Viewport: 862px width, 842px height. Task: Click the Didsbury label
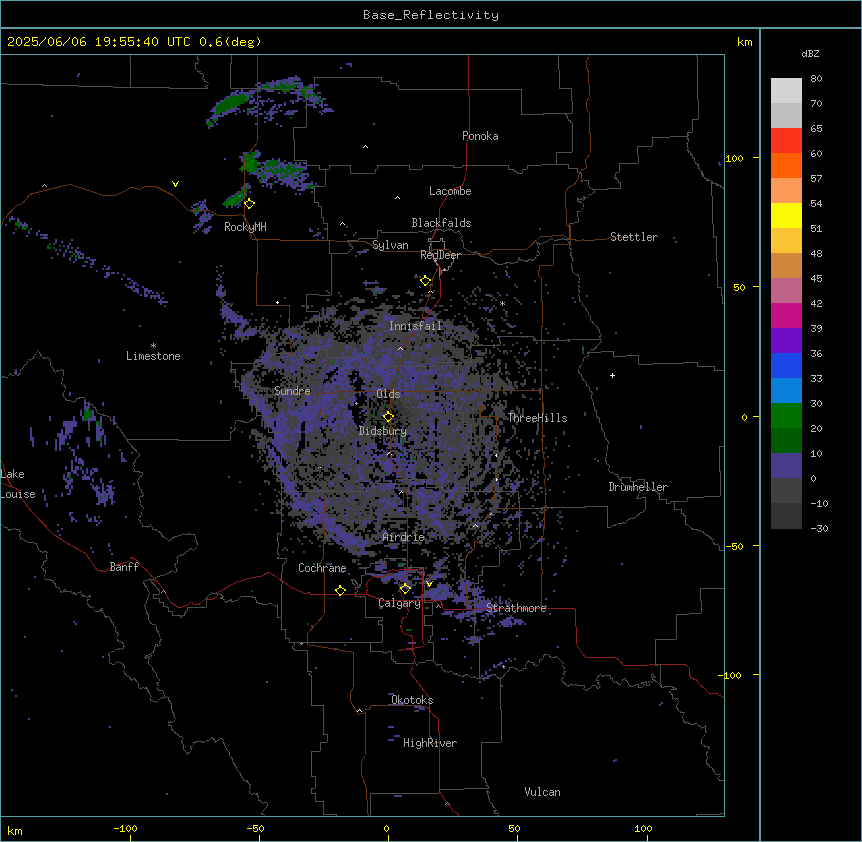click(x=383, y=431)
